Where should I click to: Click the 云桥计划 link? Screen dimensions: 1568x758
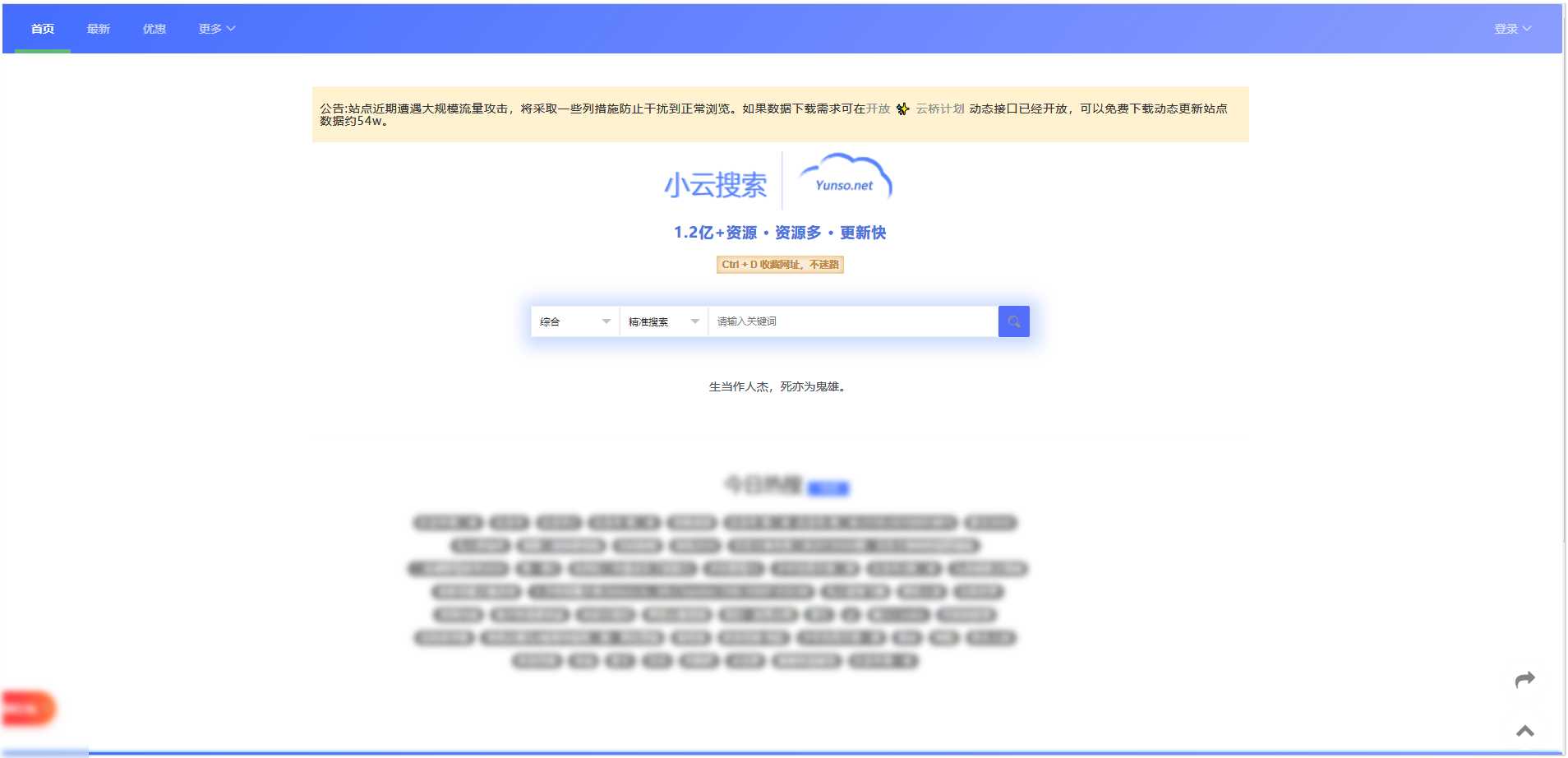940,109
